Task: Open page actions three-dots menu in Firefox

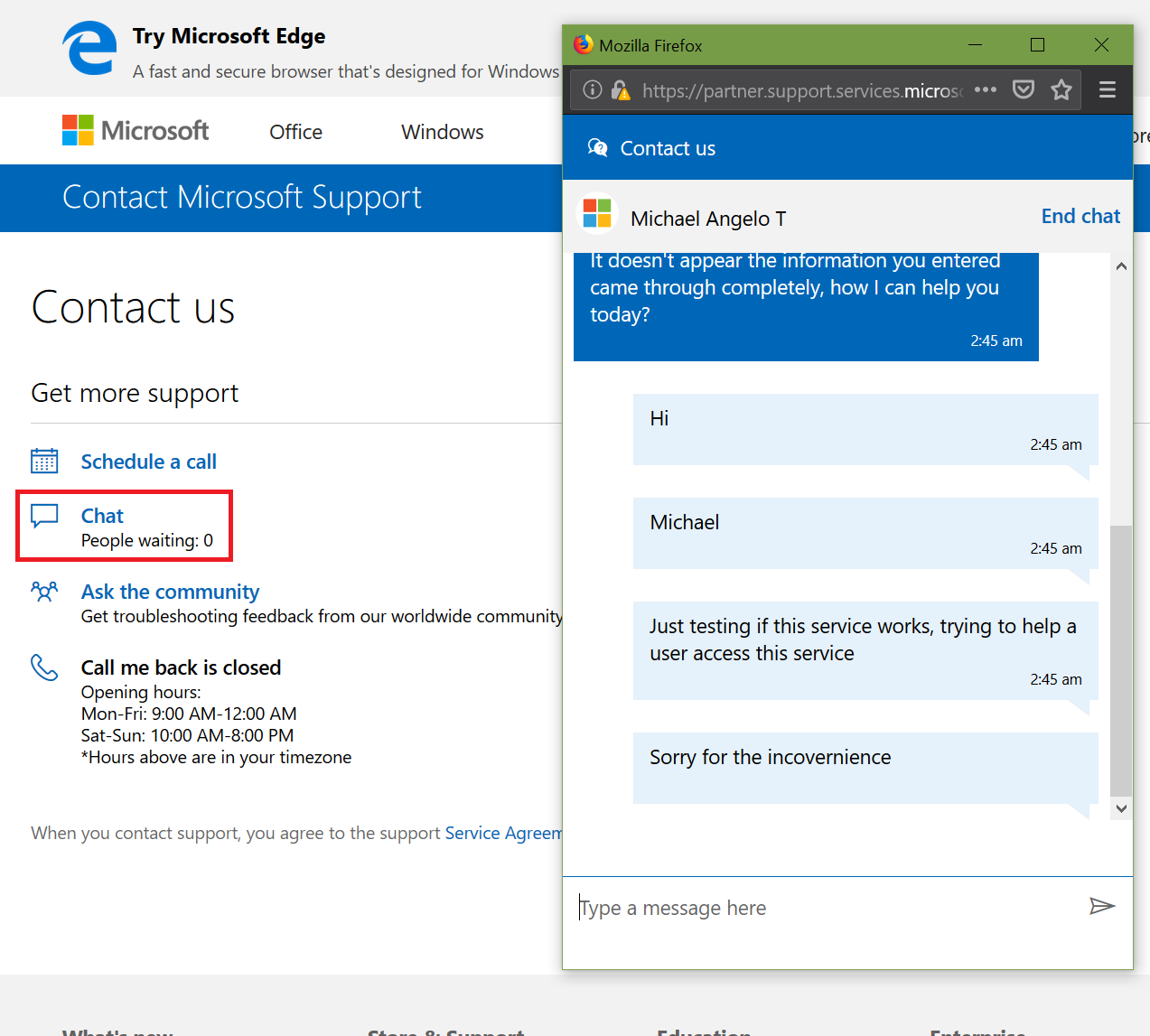Action: click(986, 89)
